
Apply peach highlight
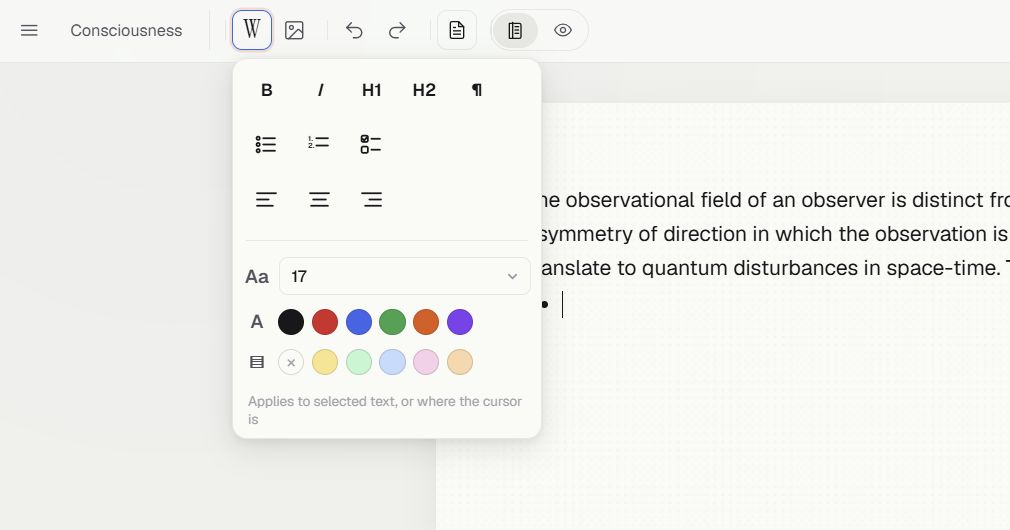click(x=460, y=363)
